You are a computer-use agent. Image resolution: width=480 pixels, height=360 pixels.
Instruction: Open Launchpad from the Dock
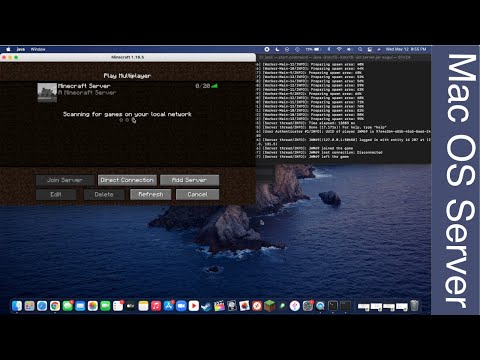click(x=30, y=306)
